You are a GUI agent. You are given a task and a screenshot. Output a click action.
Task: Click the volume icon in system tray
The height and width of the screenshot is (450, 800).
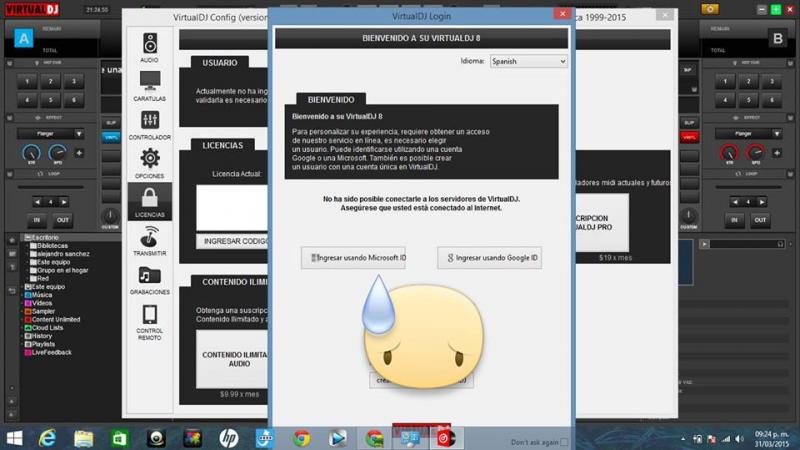coord(739,439)
